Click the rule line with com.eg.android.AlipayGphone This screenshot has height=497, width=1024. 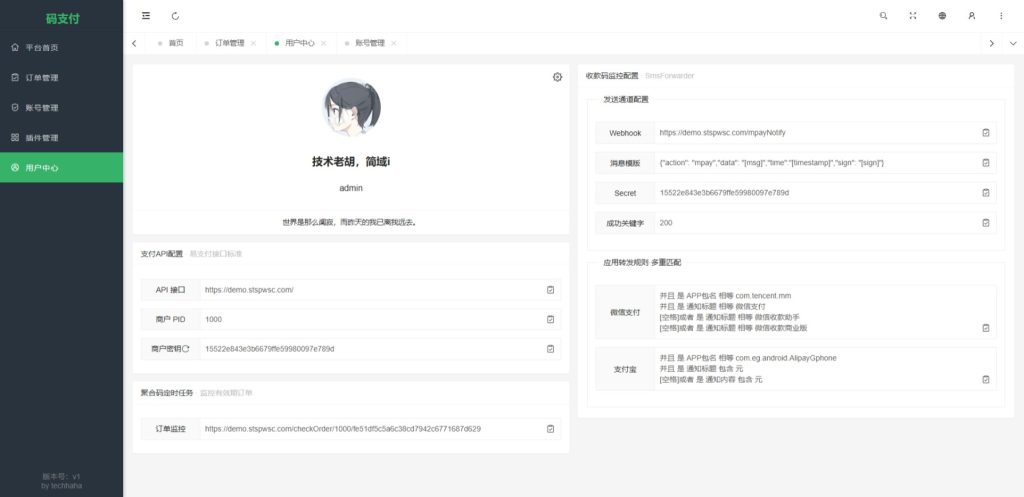click(x=748, y=359)
